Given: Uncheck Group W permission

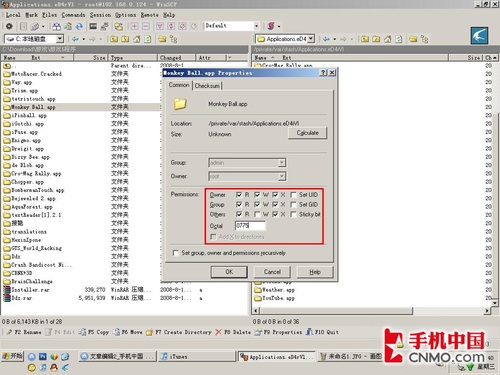Looking at the screenshot, I should point(257,204).
